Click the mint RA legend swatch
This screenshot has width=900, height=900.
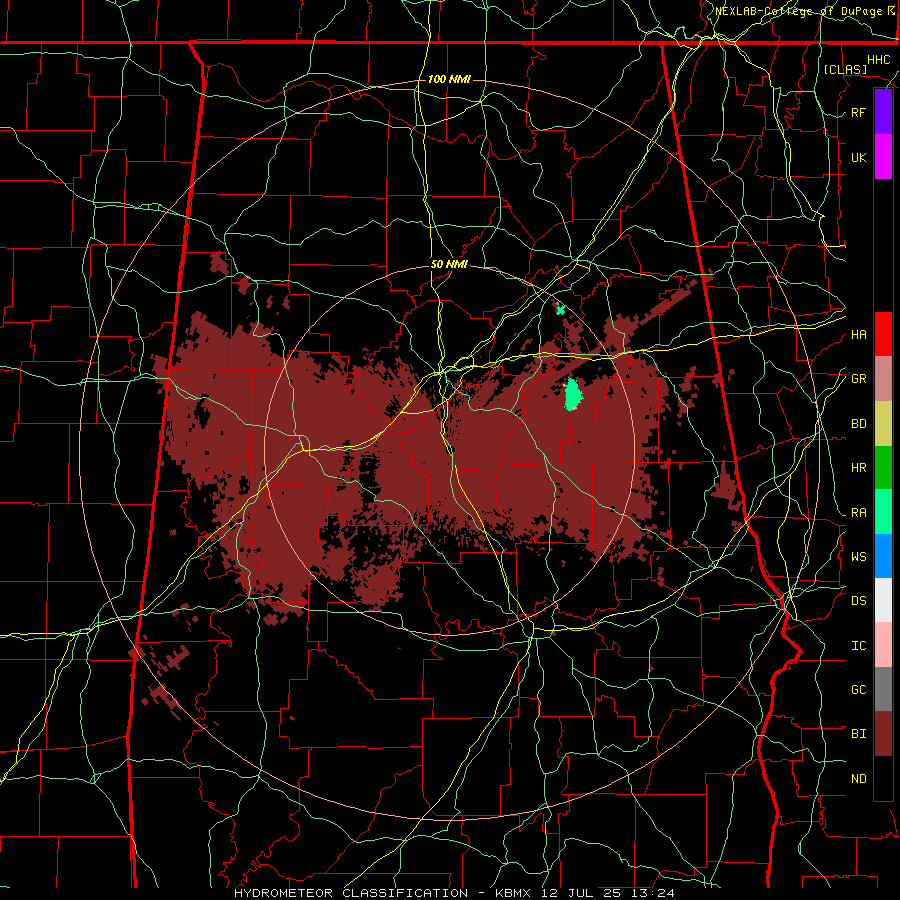pos(883,512)
